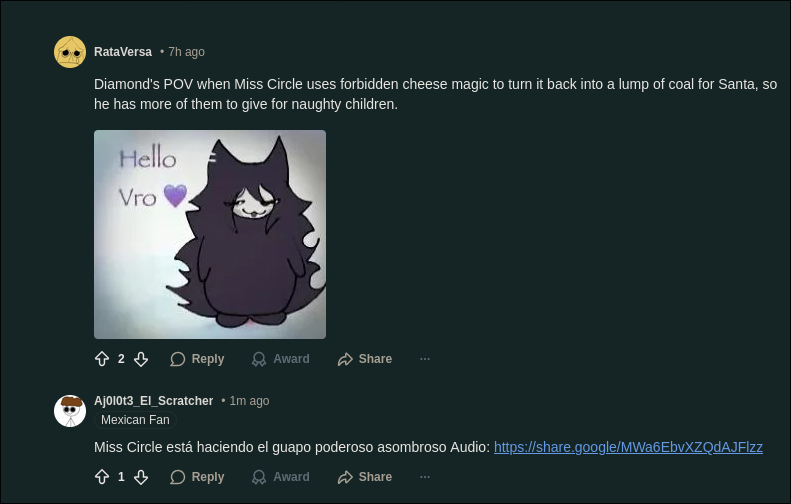Viewport: 791px width, 504px height.
Task: Share Aj0l0t3_El_Scratcher's comment
Action: 365,477
